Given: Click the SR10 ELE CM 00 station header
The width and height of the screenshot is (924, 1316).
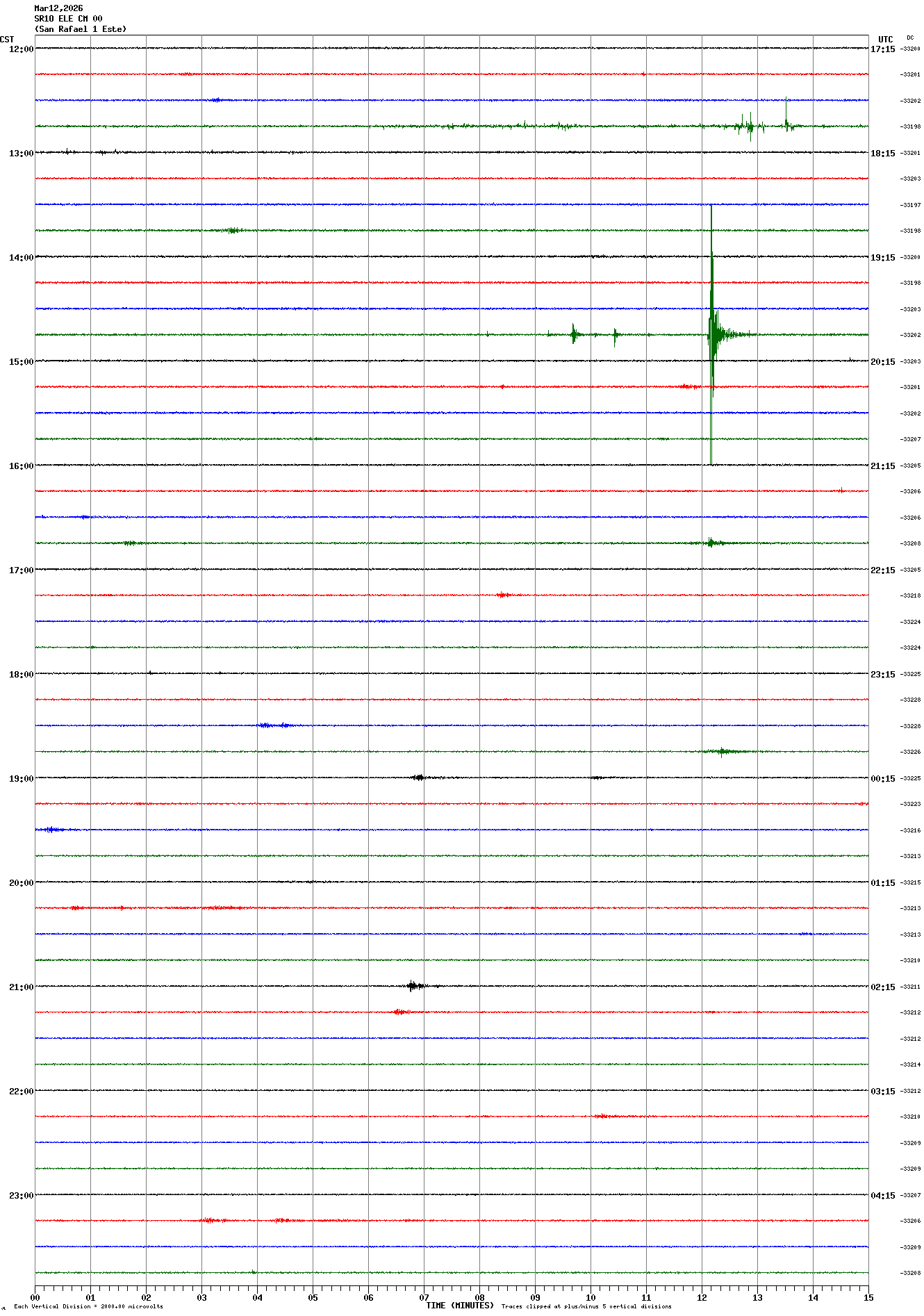Looking at the screenshot, I should [x=68, y=19].
